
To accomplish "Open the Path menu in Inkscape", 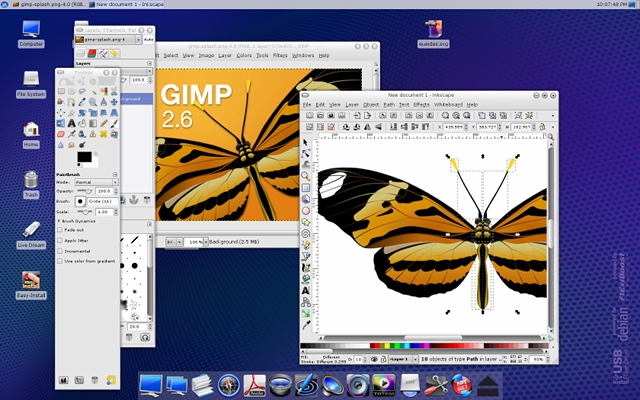I will click(389, 105).
